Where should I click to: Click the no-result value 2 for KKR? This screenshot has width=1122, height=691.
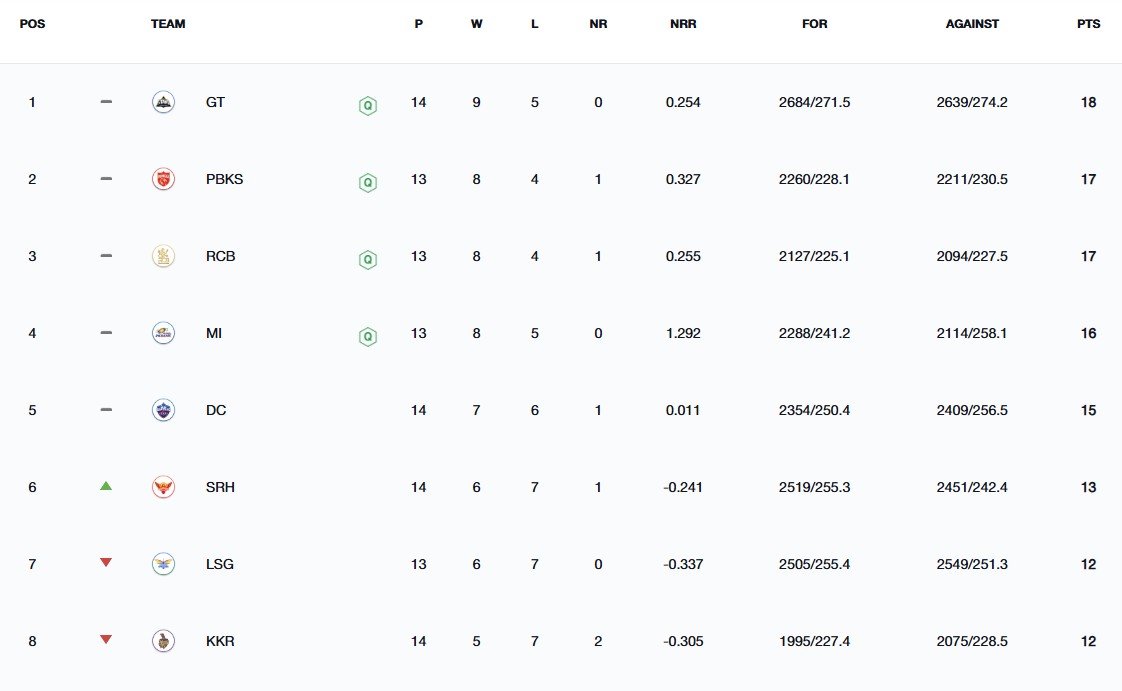click(x=598, y=641)
